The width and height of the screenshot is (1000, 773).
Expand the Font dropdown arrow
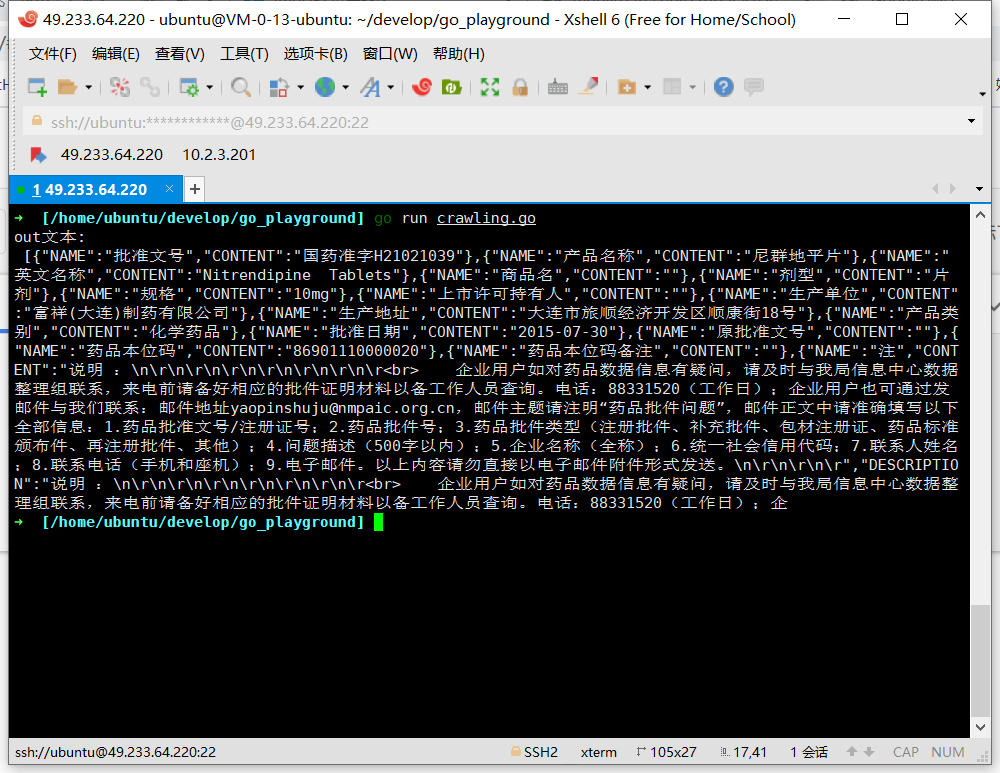click(x=390, y=87)
